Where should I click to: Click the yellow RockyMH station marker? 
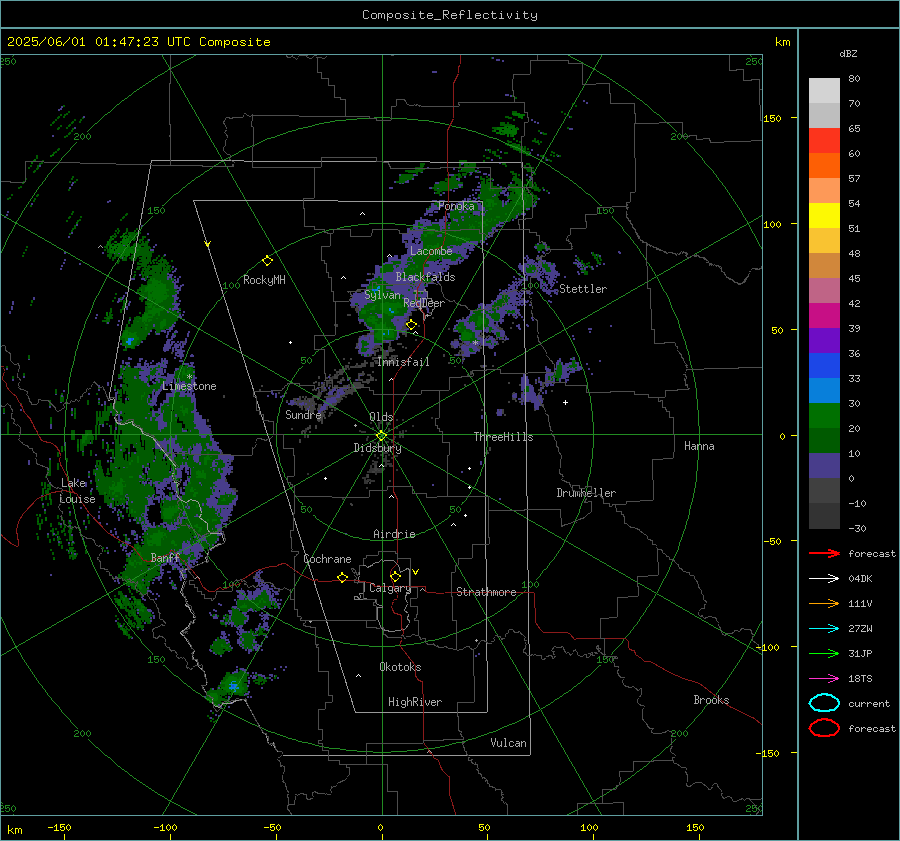pos(267,261)
